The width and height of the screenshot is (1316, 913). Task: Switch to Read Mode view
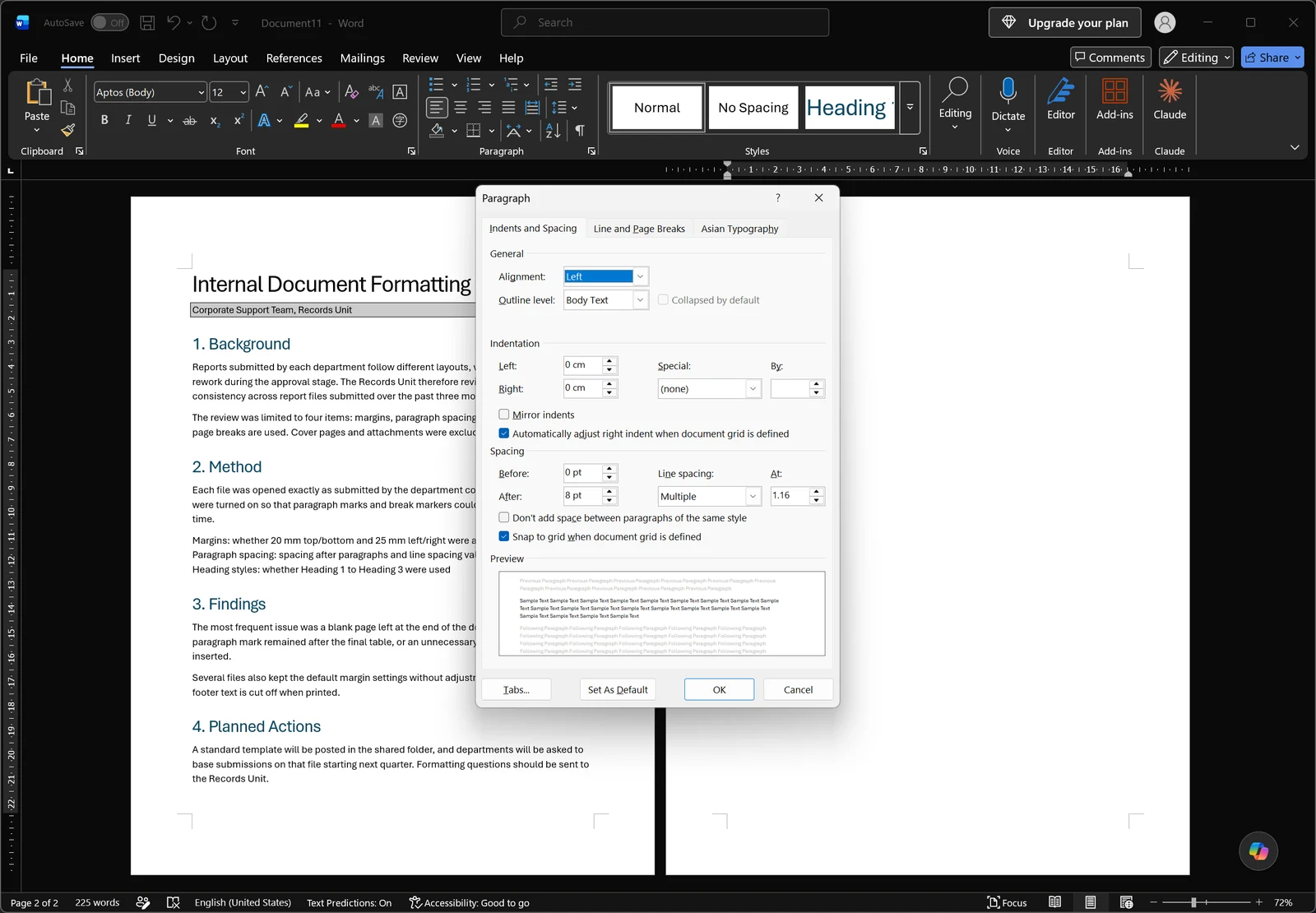1054,902
